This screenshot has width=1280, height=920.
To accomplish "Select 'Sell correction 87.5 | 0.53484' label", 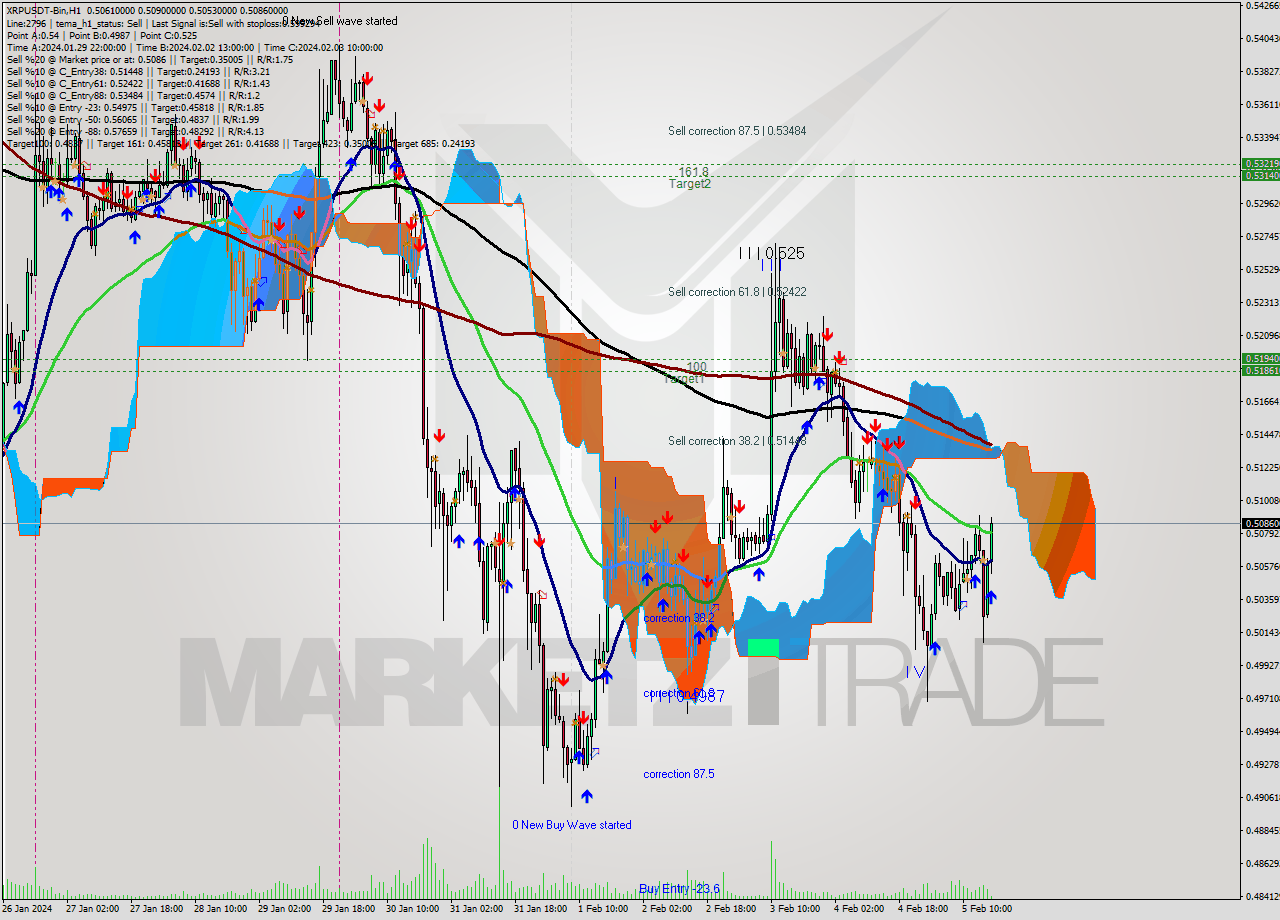I will pyautogui.click(x=737, y=131).
